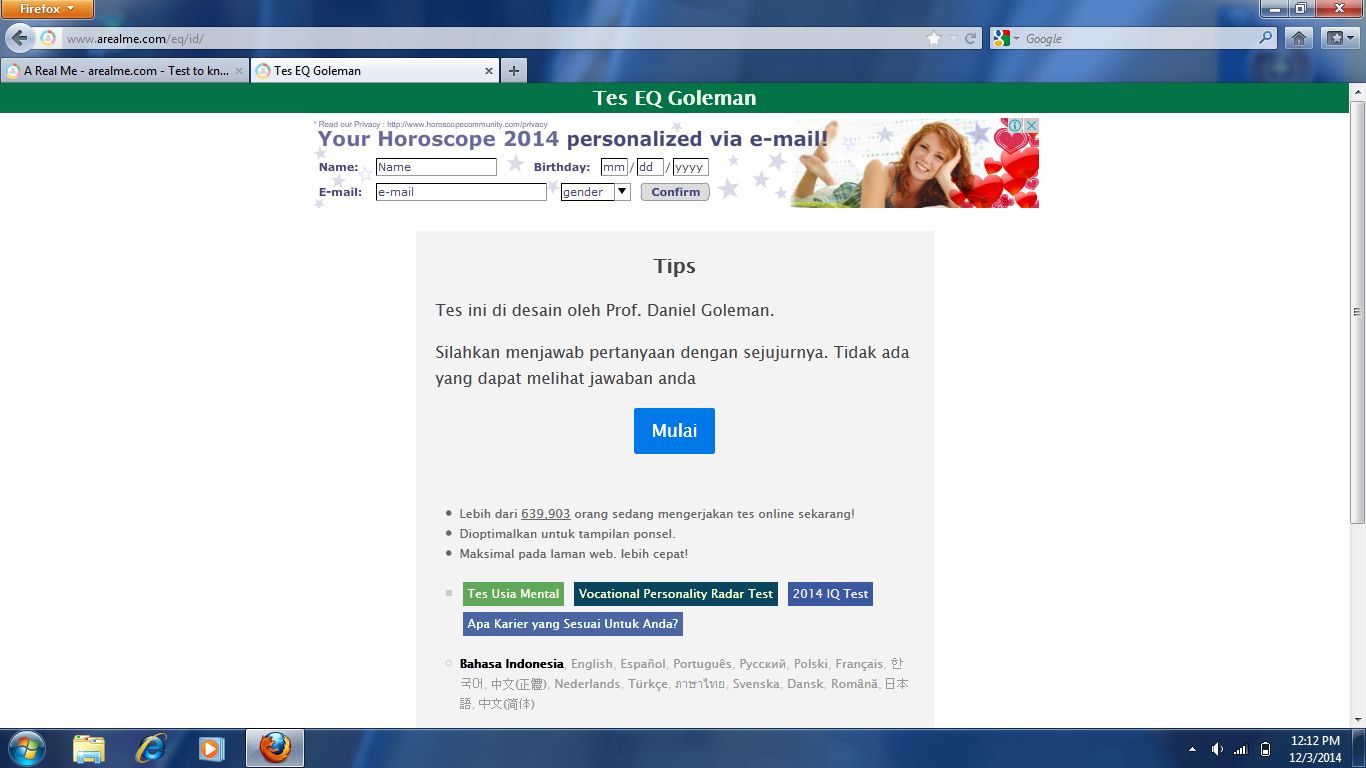The image size is (1366, 768).
Task: Open Windows Media Player taskbar icon
Action: point(212,748)
